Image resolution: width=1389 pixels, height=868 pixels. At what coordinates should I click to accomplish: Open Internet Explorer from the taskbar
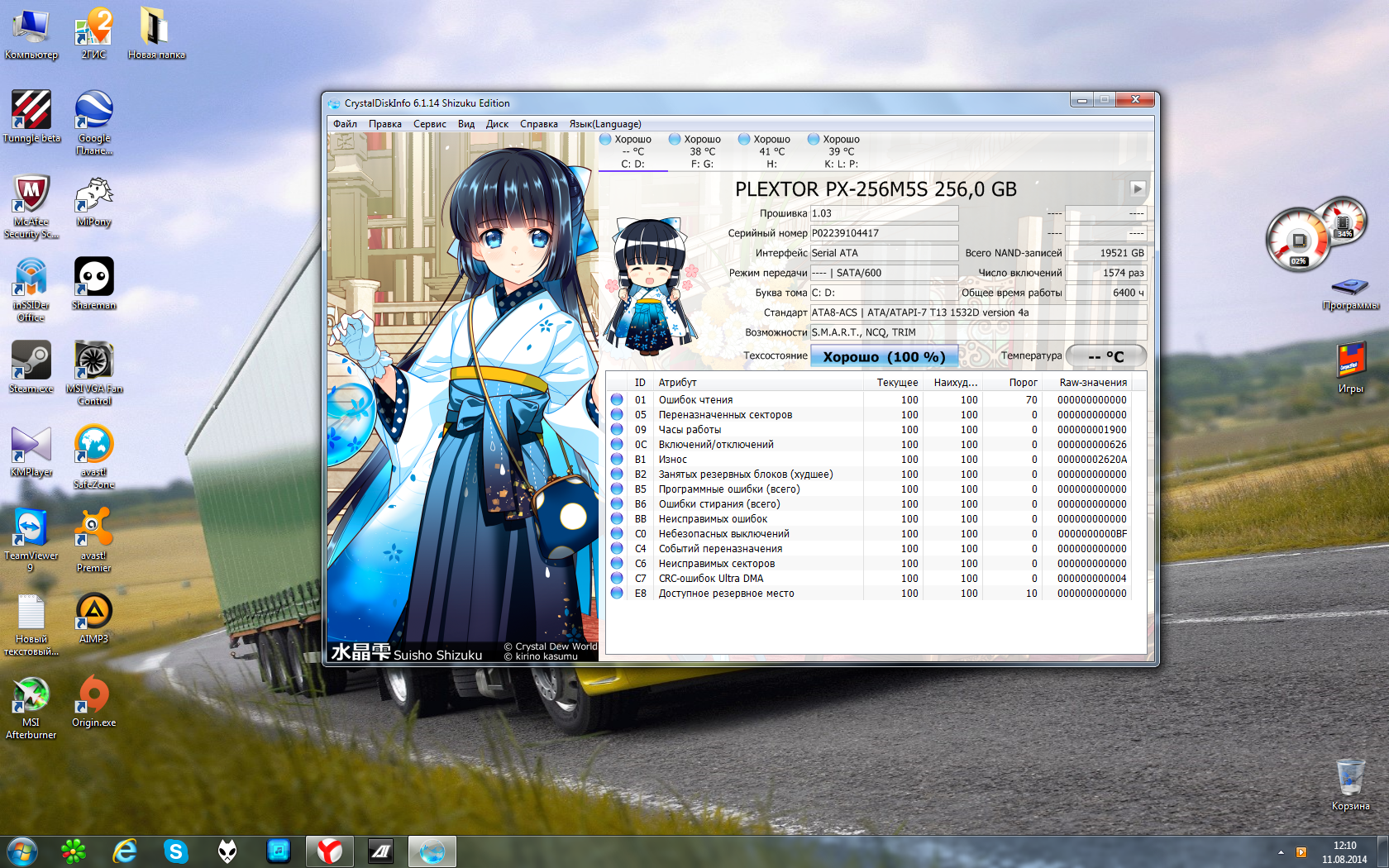coord(125,851)
